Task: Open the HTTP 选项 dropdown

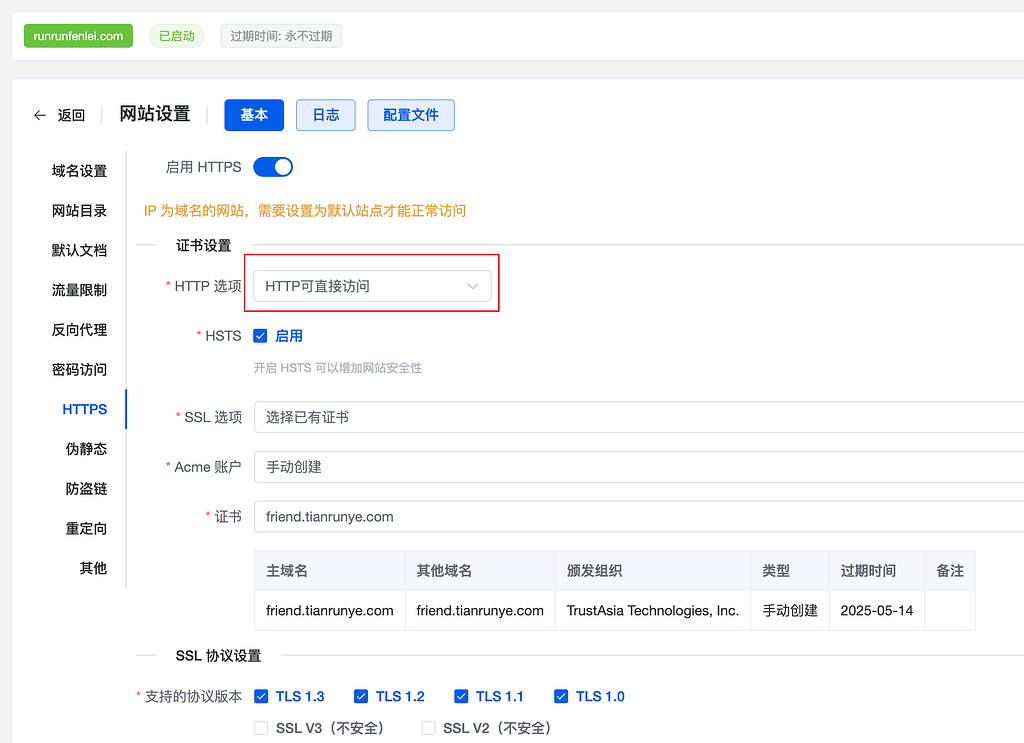Action: pyautogui.click(x=372, y=284)
